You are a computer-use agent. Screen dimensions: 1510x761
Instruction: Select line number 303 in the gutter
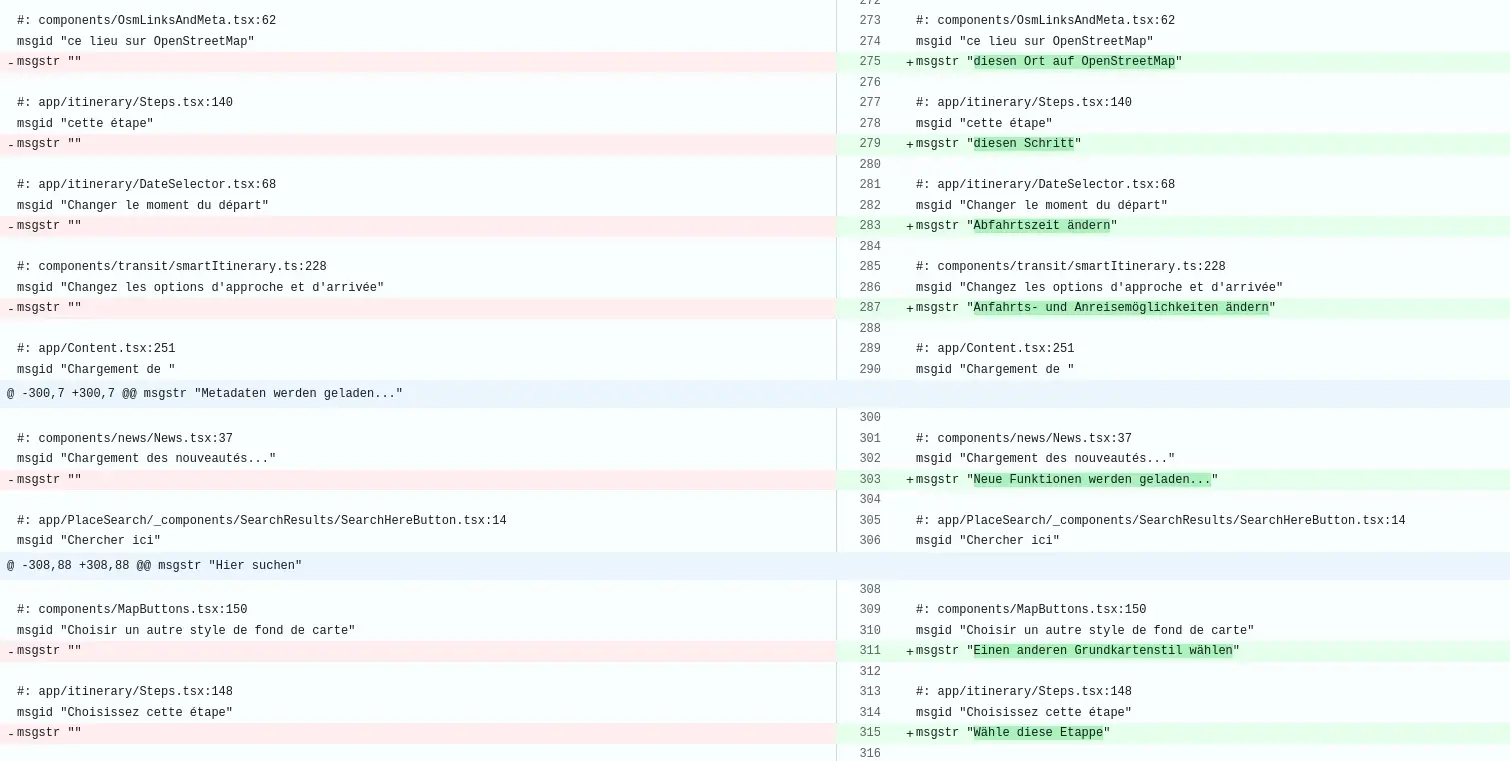pos(869,480)
